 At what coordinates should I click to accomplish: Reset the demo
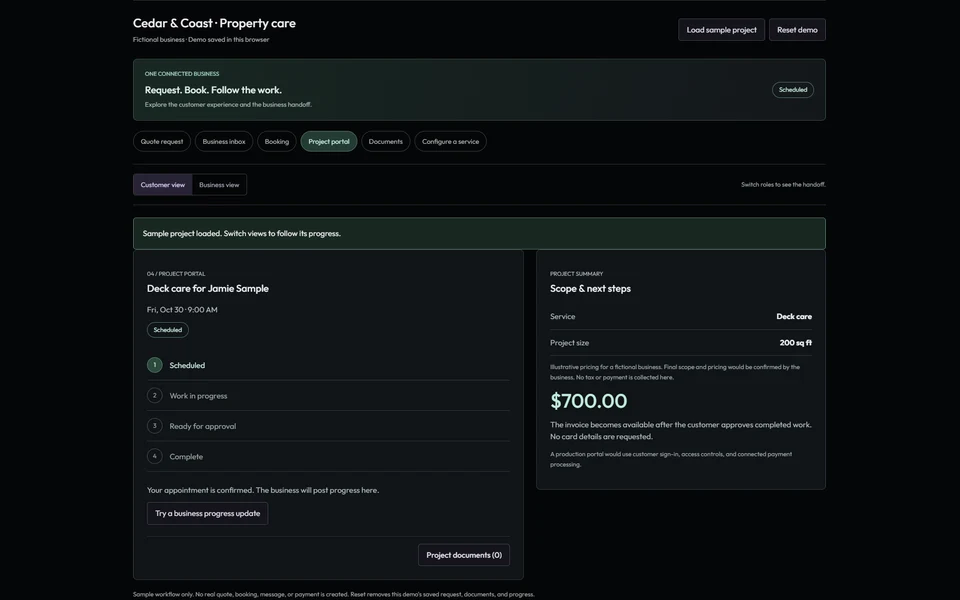pos(797,29)
